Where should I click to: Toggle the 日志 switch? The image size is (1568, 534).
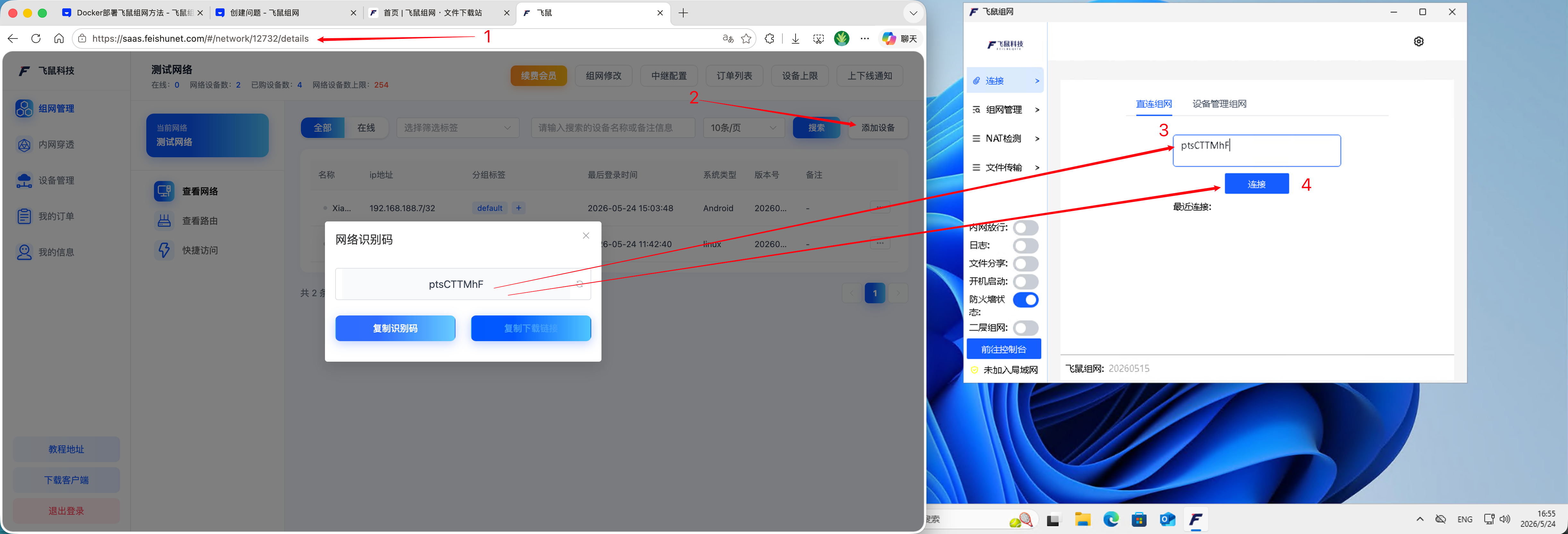(1026, 245)
